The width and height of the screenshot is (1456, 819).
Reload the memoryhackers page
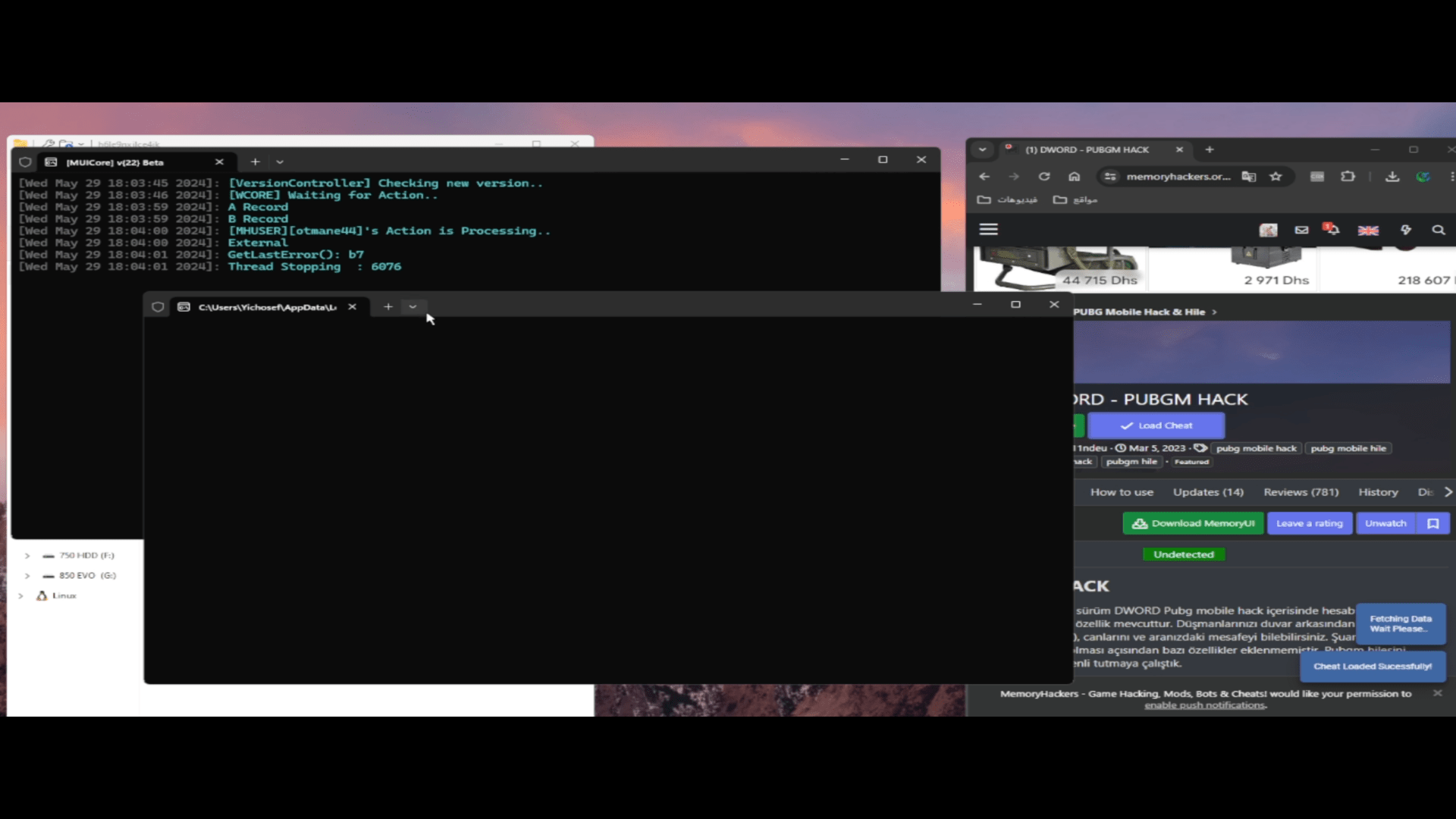pos(1044,177)
